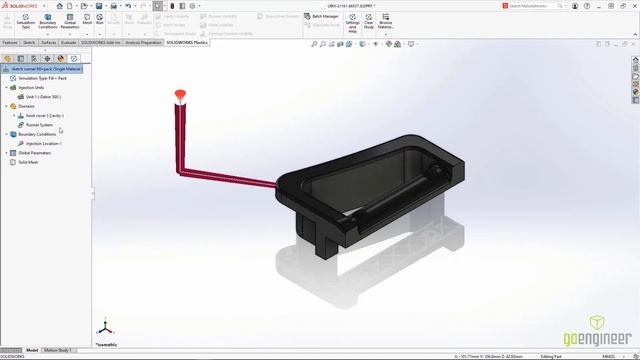The image size is (640, 360).
Task: Open the Browse Materials dropdown arrow
Action: [x=385, y=34]
